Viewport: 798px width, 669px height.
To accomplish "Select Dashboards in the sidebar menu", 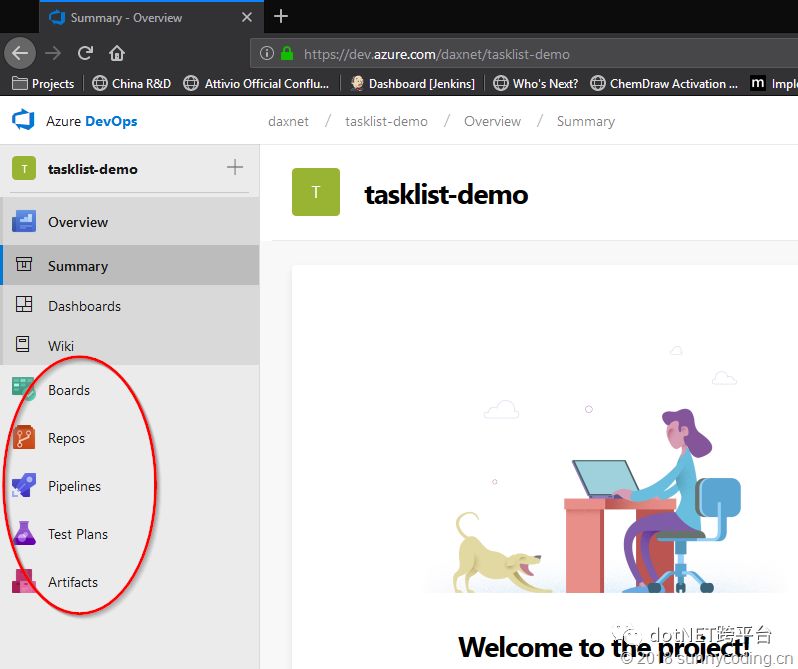I will (130, 305).
